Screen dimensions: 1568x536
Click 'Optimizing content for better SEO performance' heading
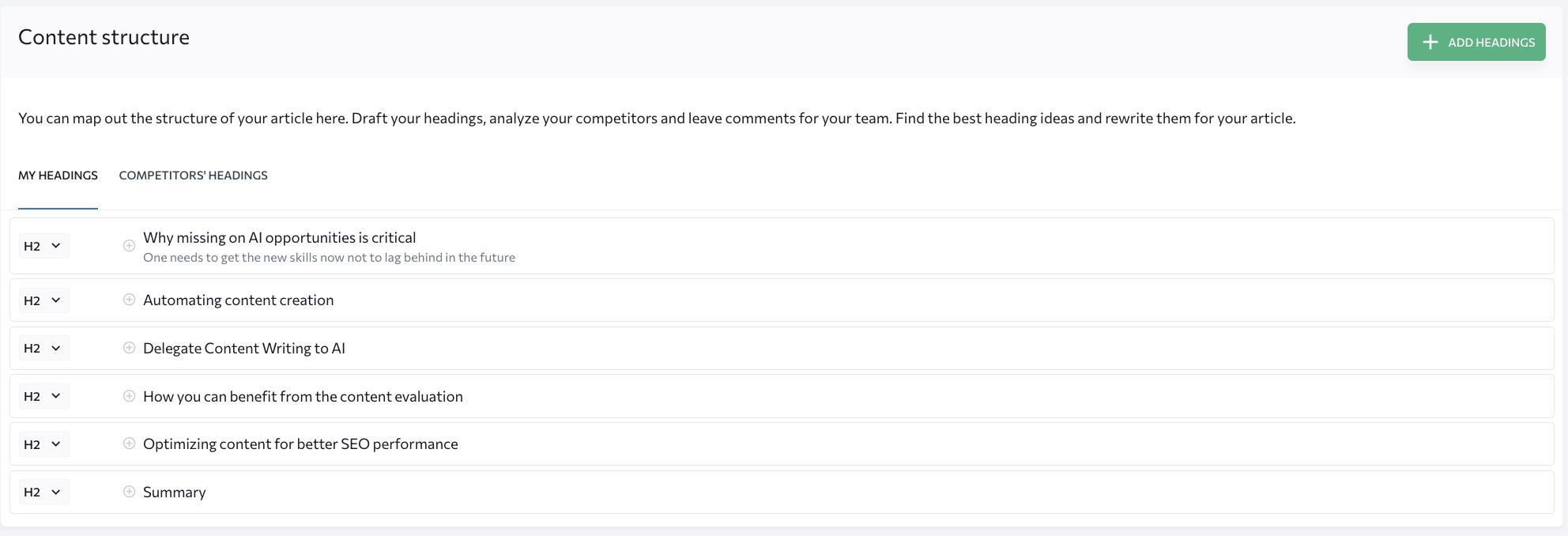[300, 444]
